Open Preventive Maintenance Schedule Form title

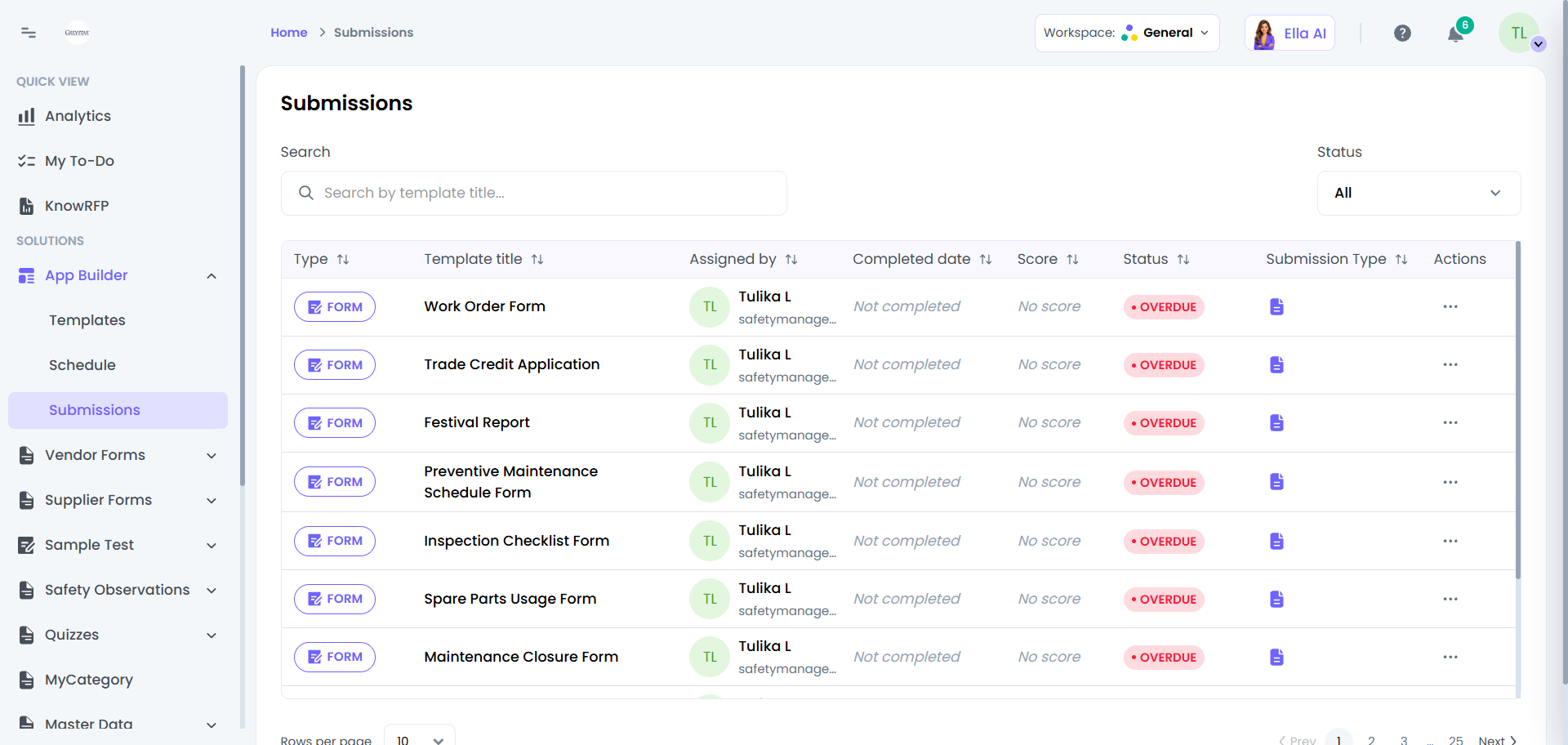tap(510, 482)
